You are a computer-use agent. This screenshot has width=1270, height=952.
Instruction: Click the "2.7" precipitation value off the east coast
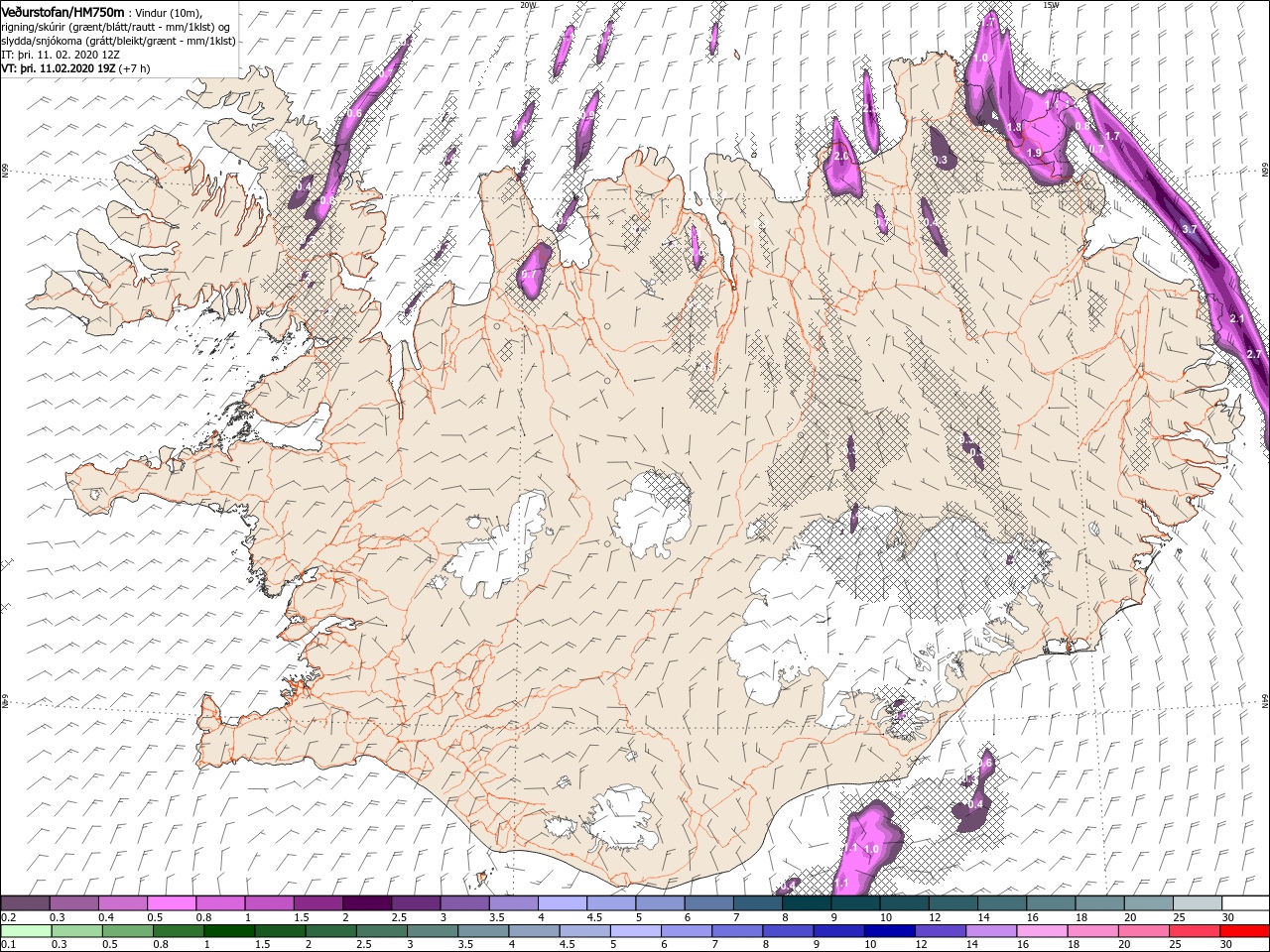tap(1253, 354)
